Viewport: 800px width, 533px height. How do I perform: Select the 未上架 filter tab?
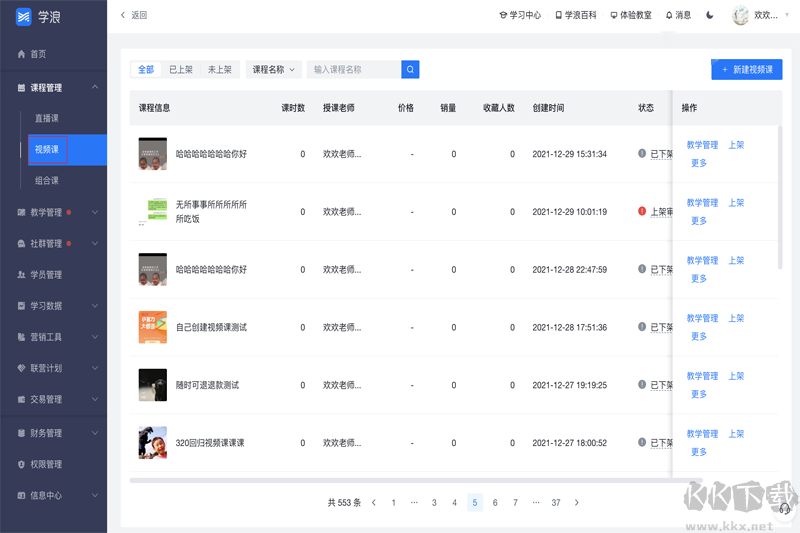tap(219, 70)
